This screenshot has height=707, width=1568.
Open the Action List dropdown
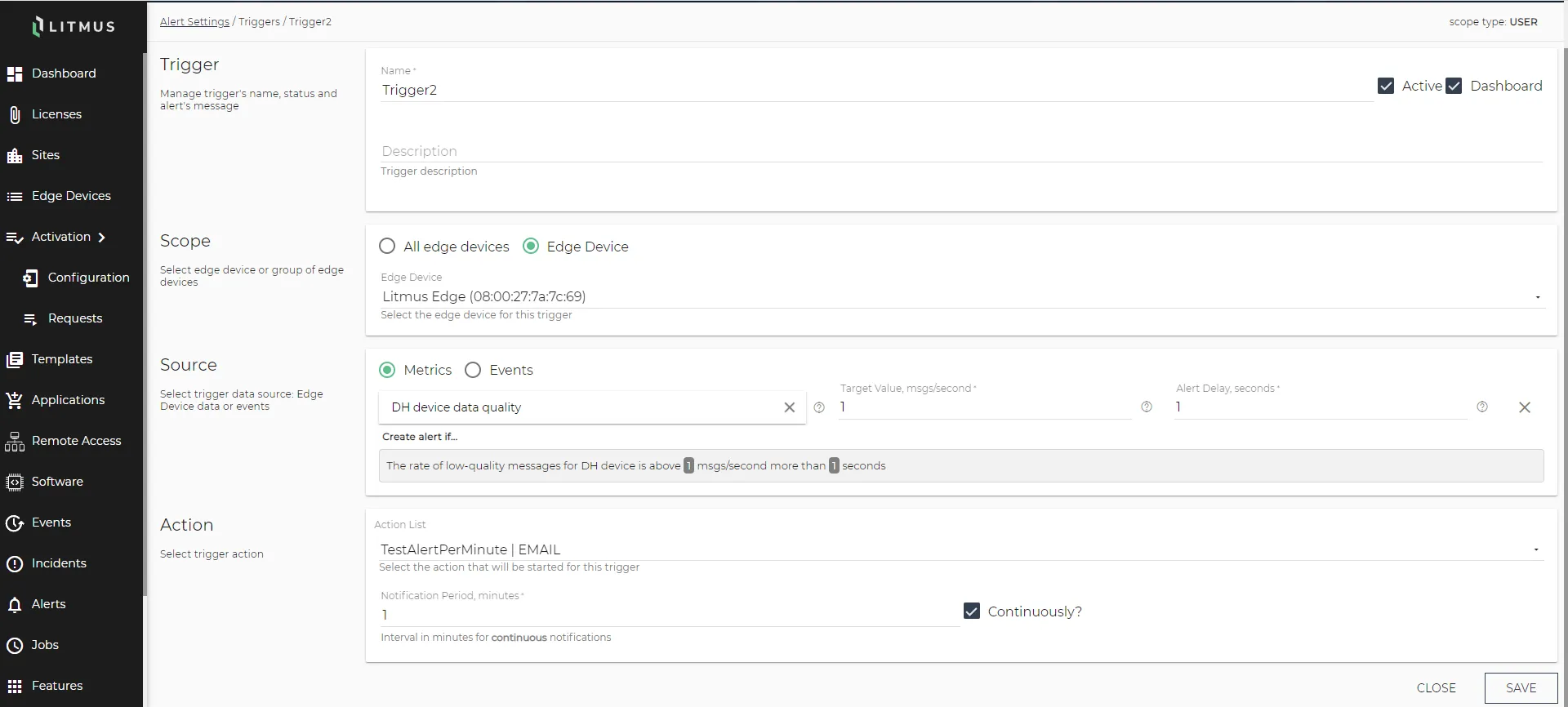tap(961, 550)
